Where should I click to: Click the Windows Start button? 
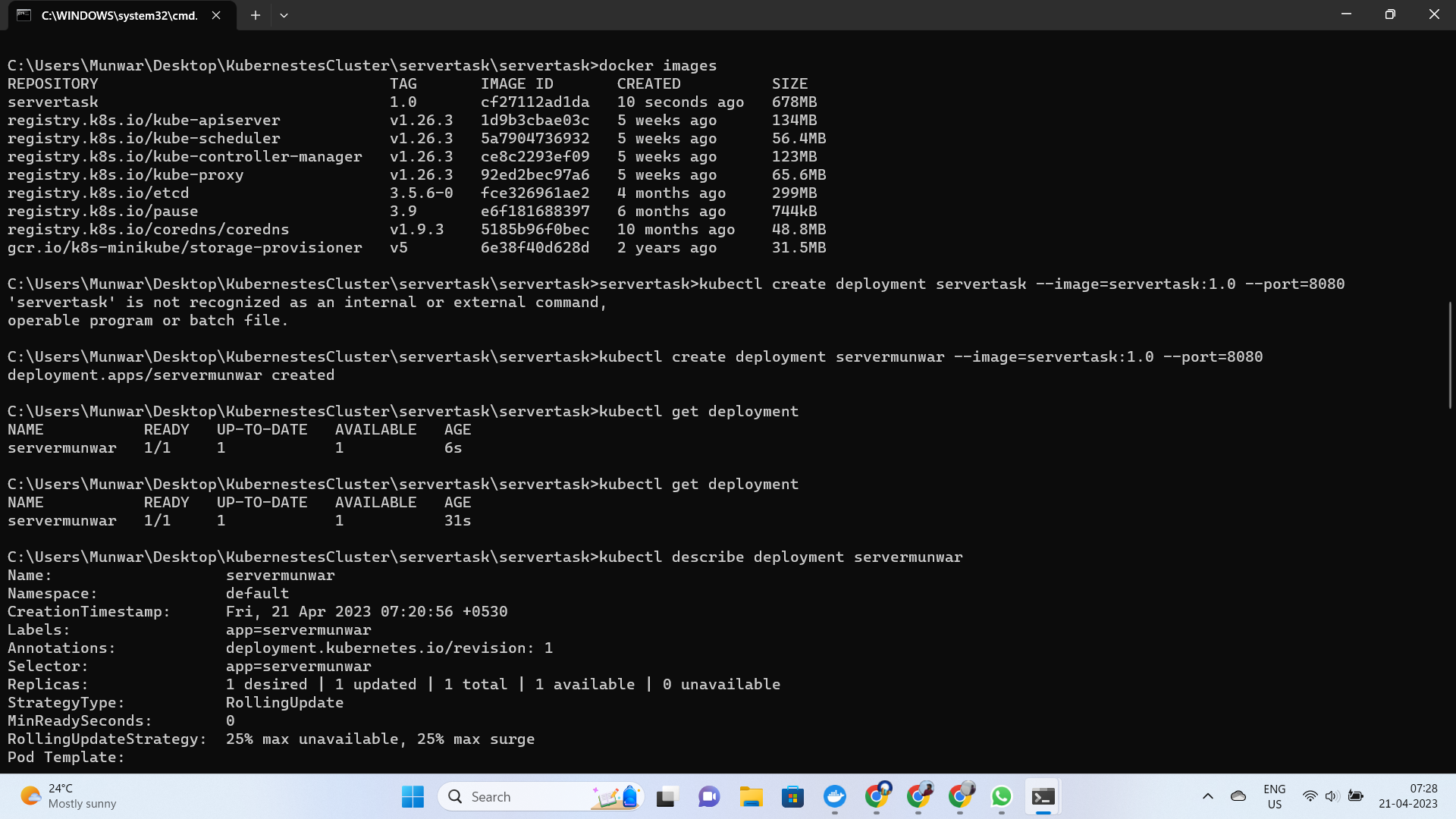click(412, 796)
